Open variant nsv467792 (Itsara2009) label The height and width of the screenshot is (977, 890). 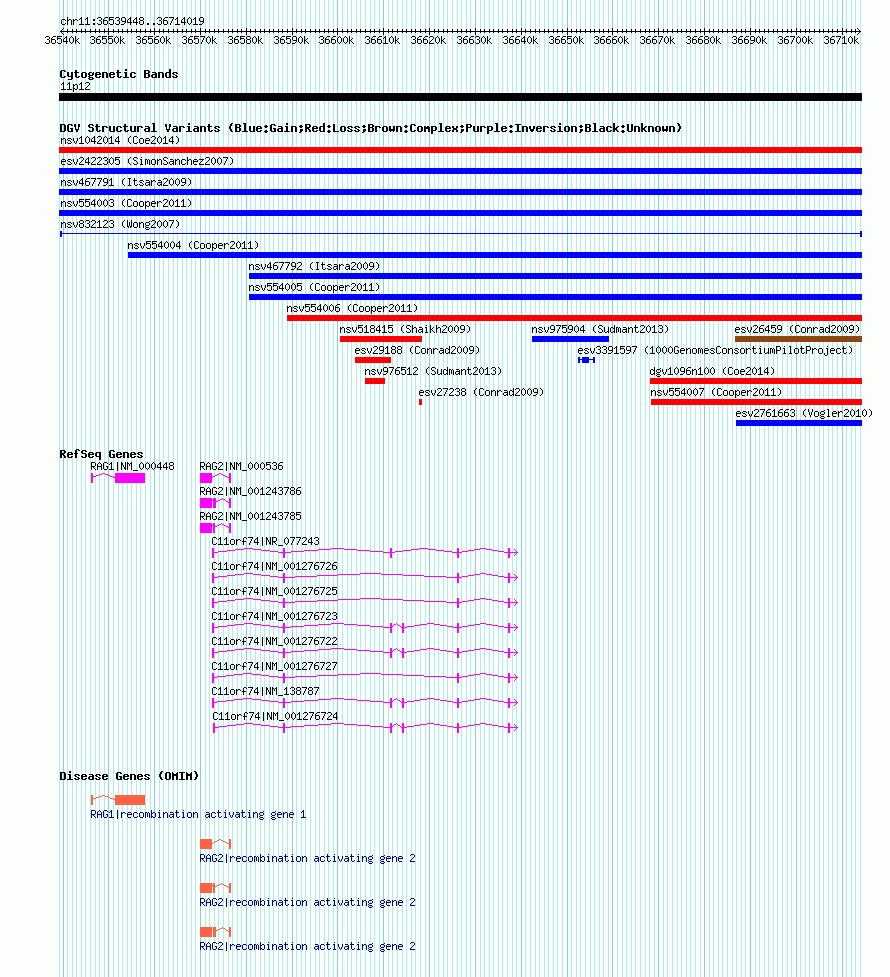tap(314, 267)
